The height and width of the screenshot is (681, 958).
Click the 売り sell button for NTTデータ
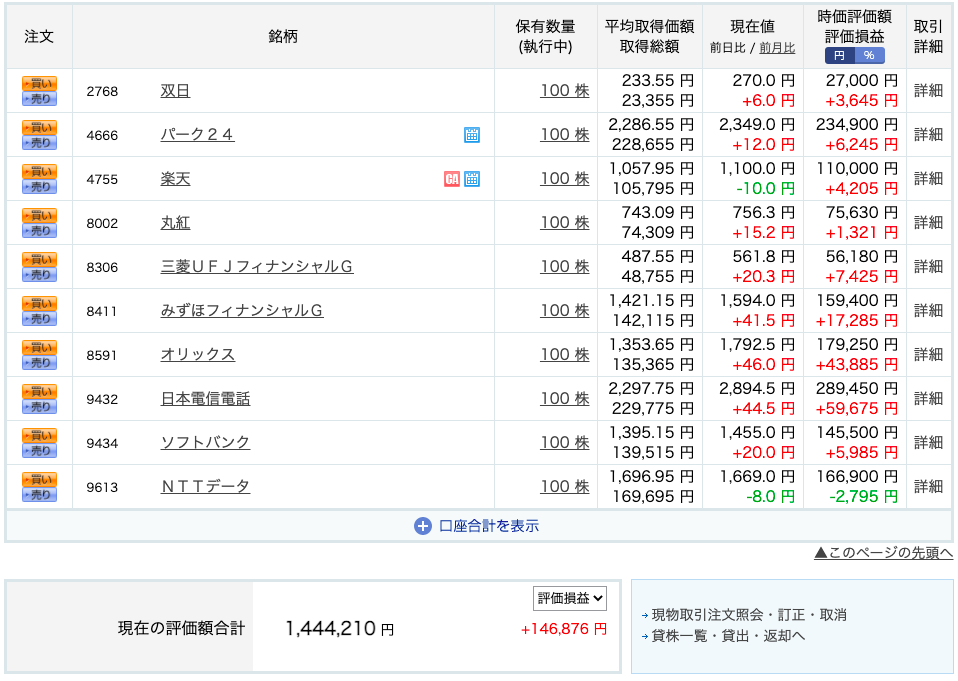coord(39,494)
